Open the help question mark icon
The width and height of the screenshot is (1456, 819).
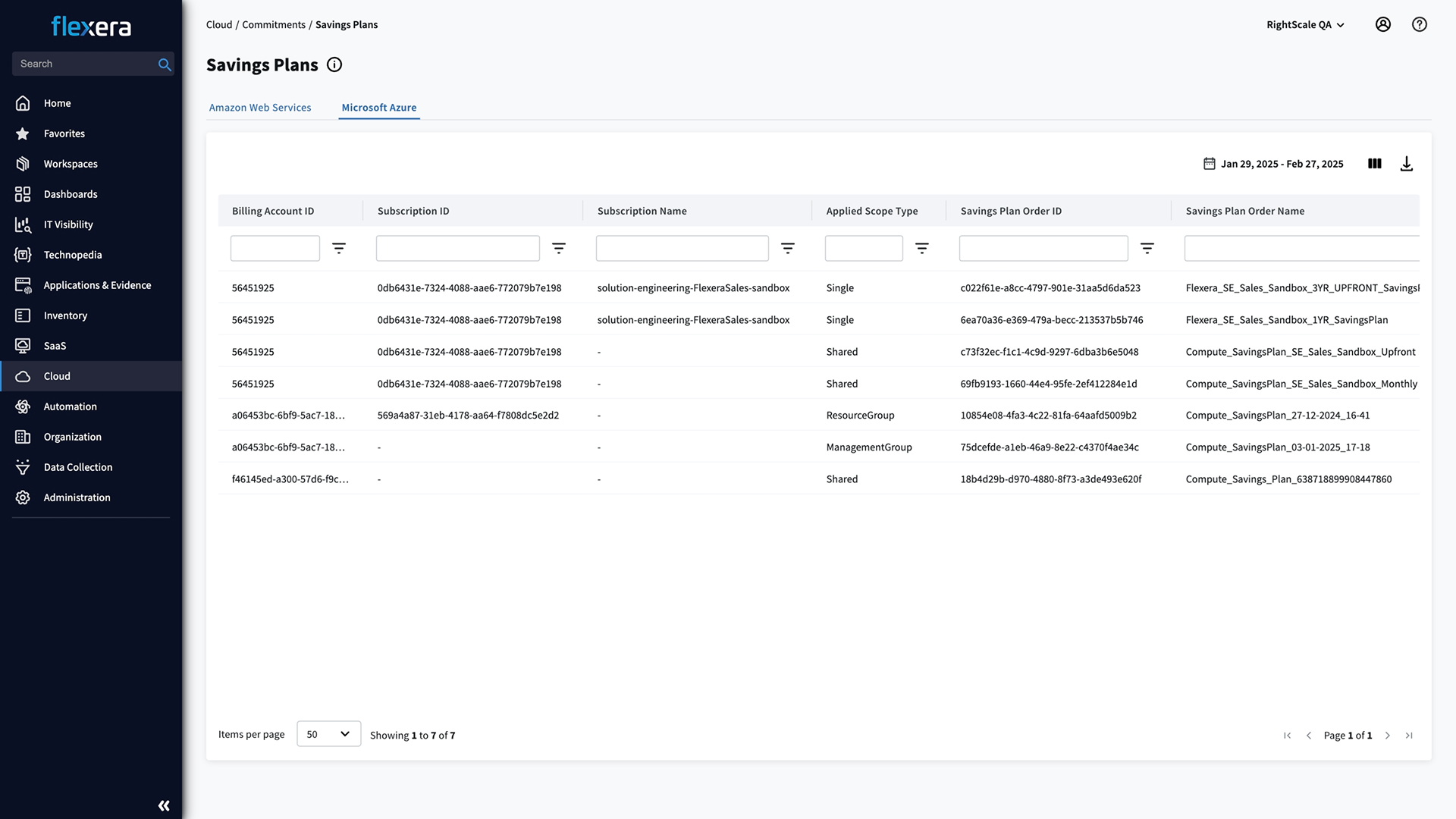point(1419,24)
